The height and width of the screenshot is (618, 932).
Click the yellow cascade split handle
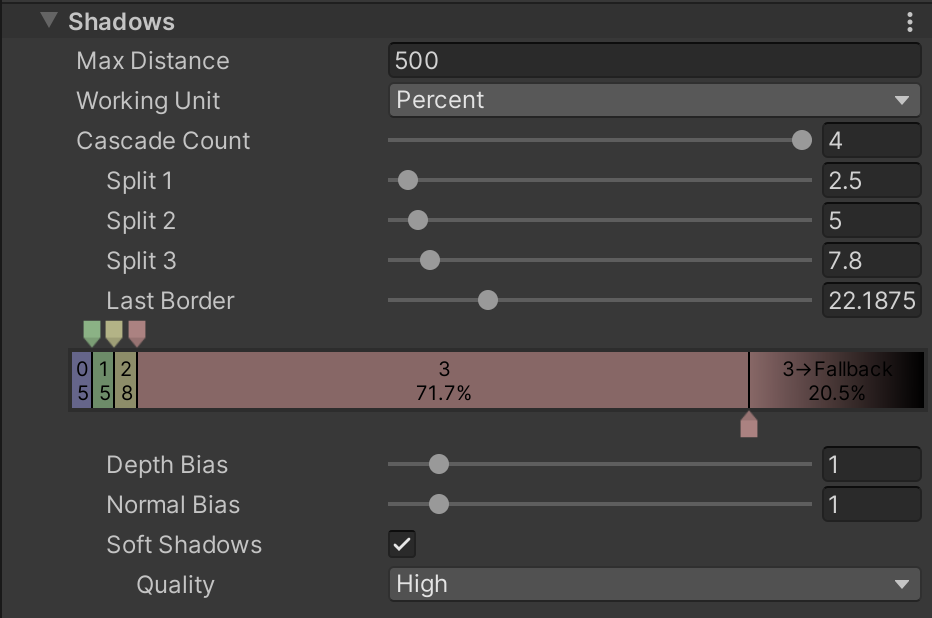click(114, 332)
